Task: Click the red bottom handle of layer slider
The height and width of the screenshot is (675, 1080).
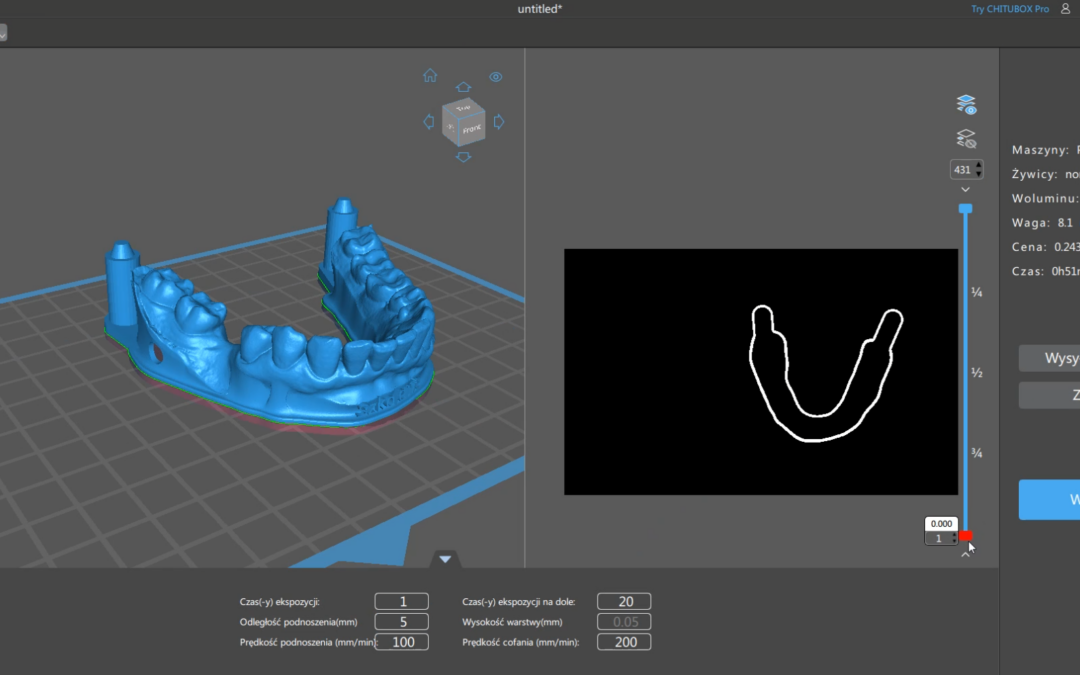Action: tap(965, 536)
